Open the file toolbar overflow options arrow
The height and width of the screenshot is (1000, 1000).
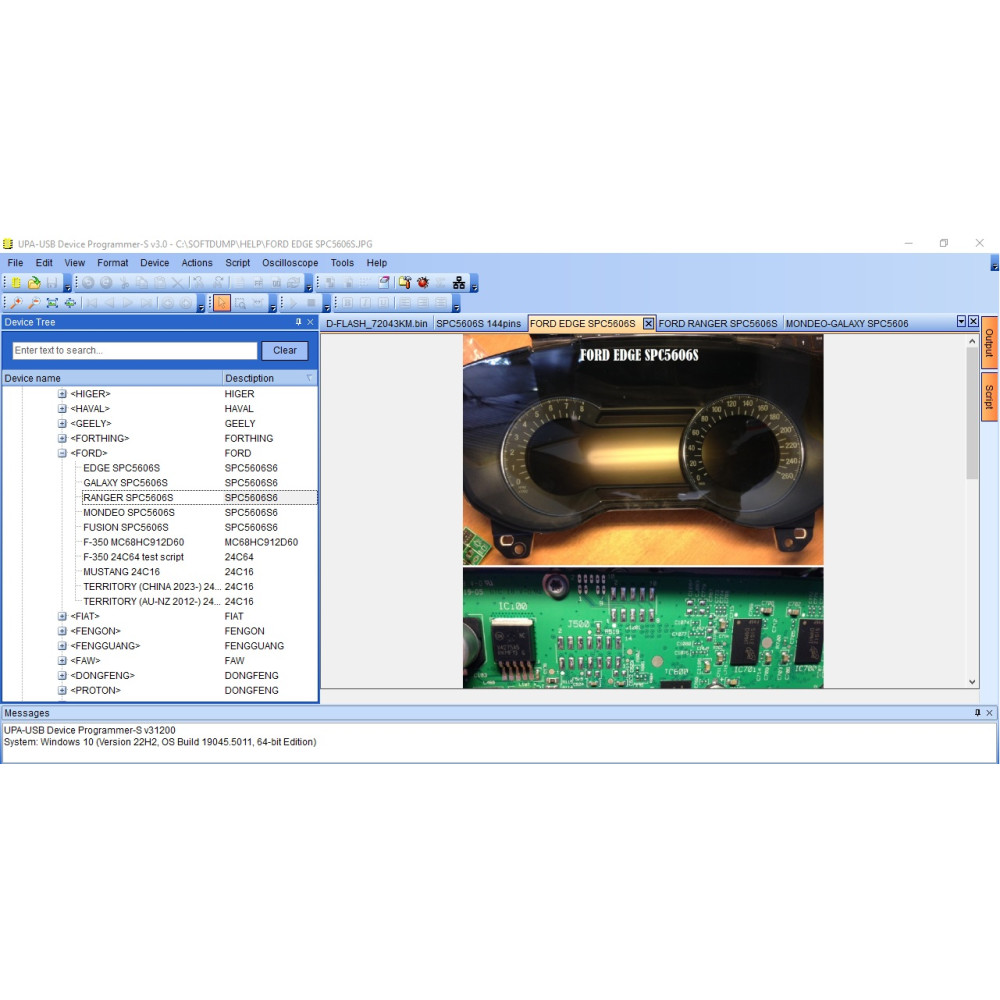68,283
